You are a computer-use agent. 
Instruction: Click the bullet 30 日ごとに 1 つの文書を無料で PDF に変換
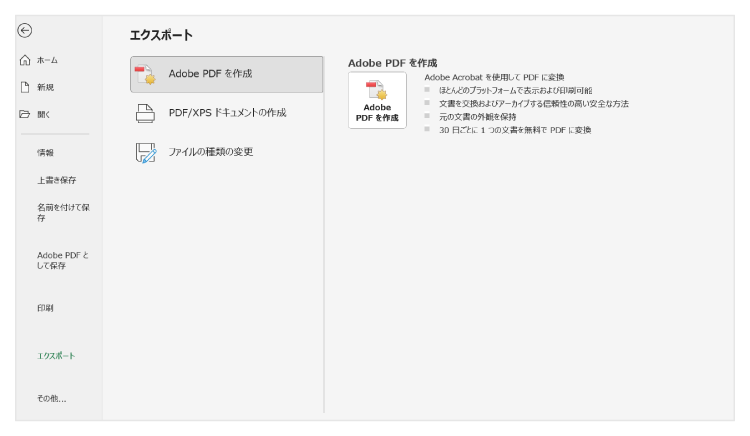(515, 130)
